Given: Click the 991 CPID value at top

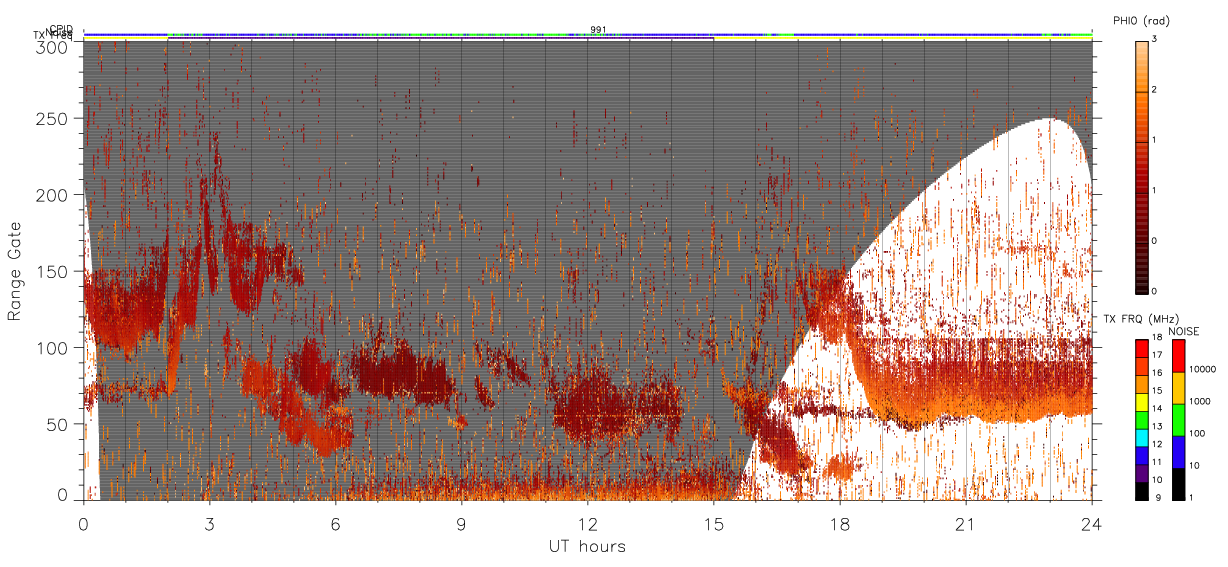Looking at the screenshot, I should click(x=599, y=30).
